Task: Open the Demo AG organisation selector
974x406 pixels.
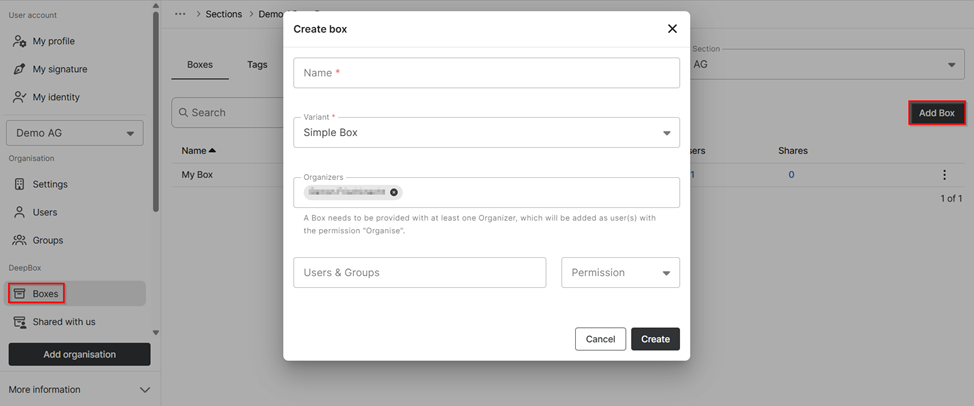Action: pyautogui.click(x=75, y=133)
